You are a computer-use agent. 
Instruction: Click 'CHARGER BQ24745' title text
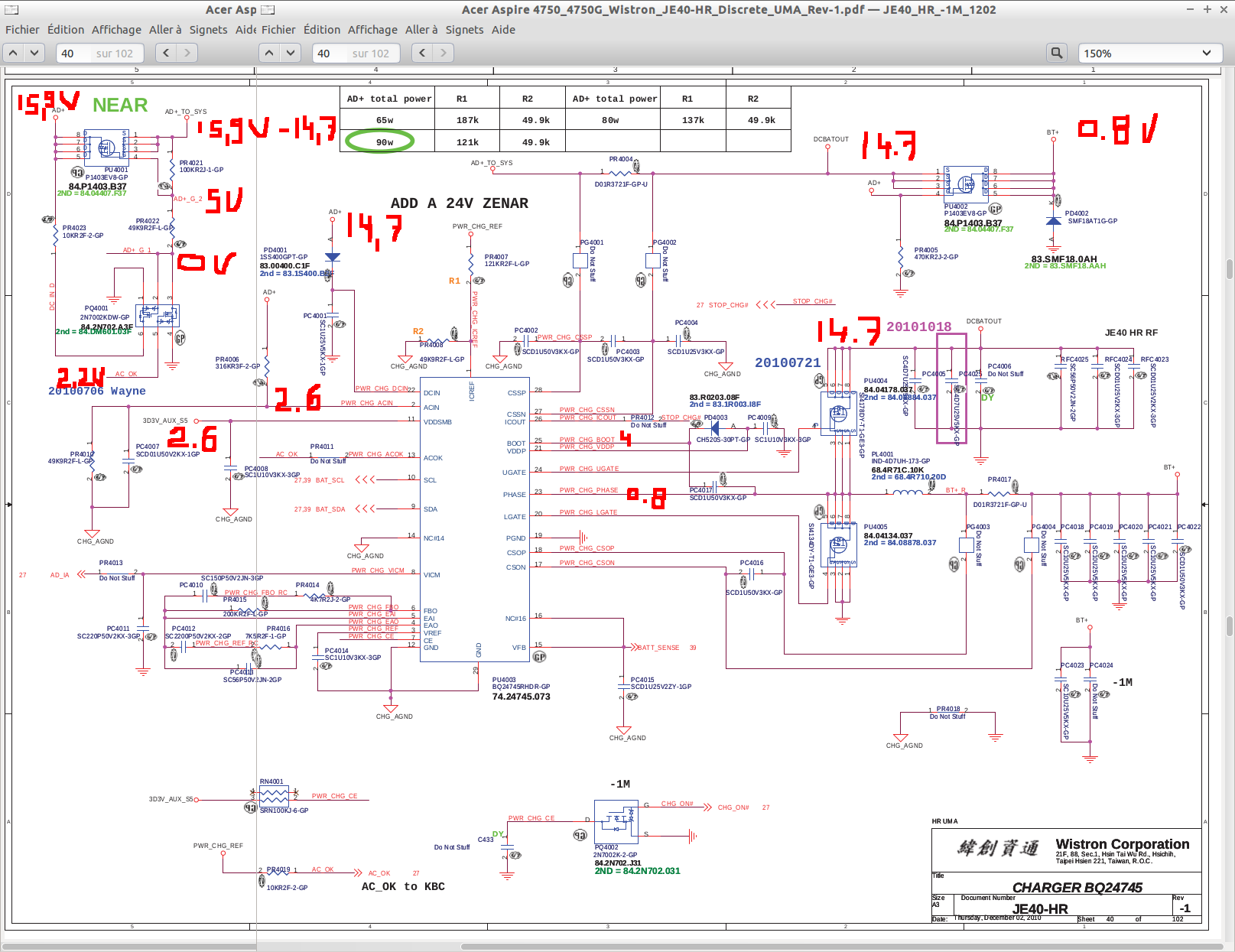(x=1077, y=888)
